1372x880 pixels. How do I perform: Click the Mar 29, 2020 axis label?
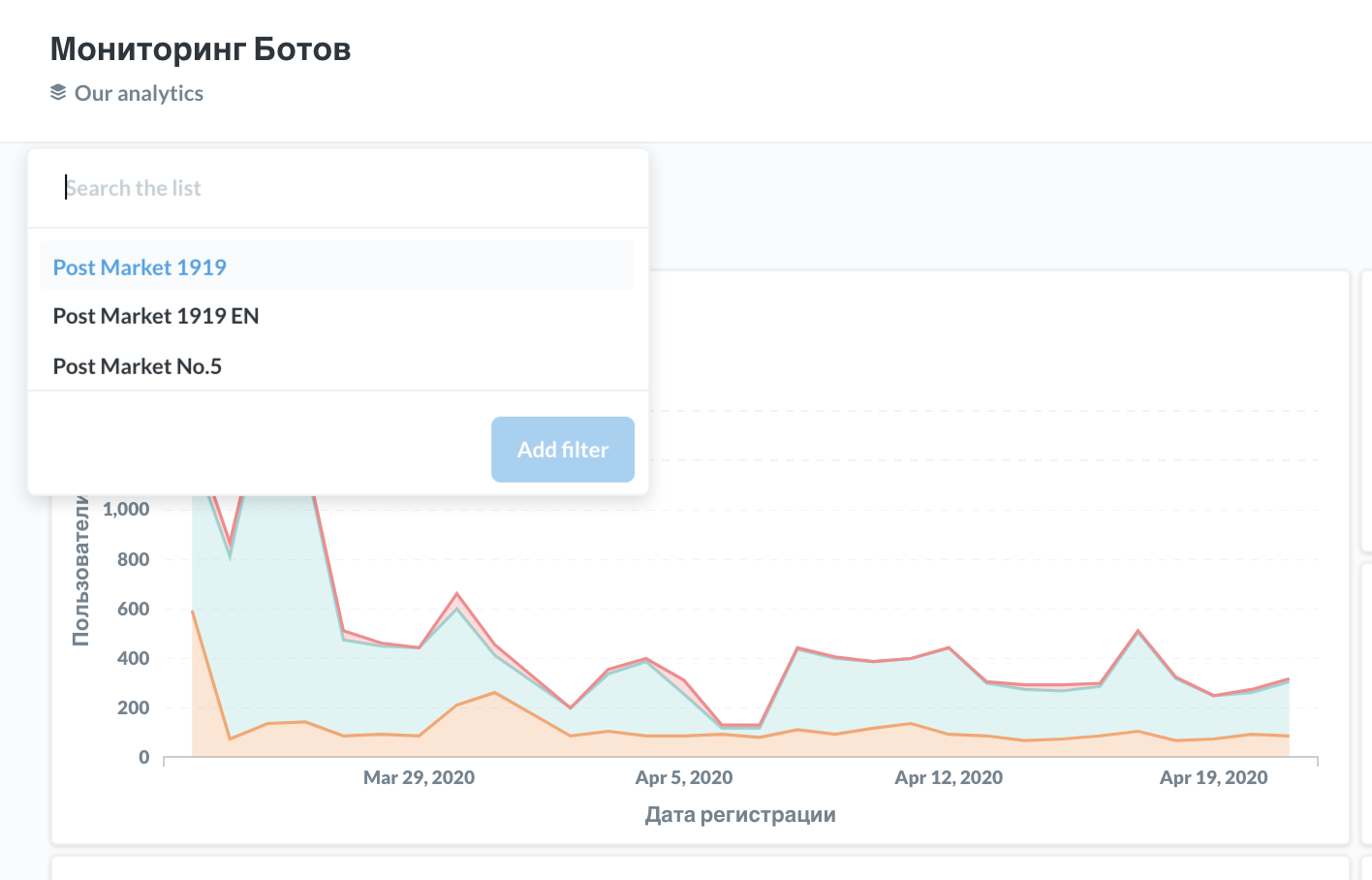point(419,776)
